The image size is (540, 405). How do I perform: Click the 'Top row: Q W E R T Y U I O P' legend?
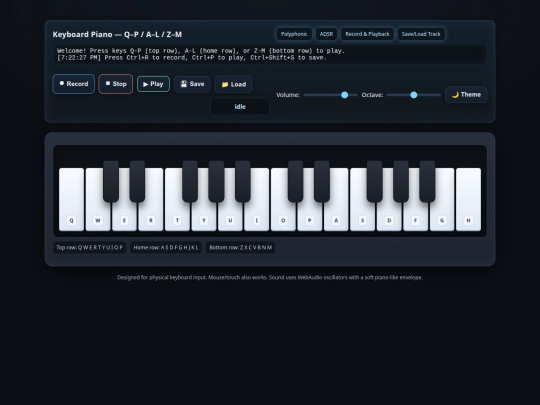(x=90, y=248)
